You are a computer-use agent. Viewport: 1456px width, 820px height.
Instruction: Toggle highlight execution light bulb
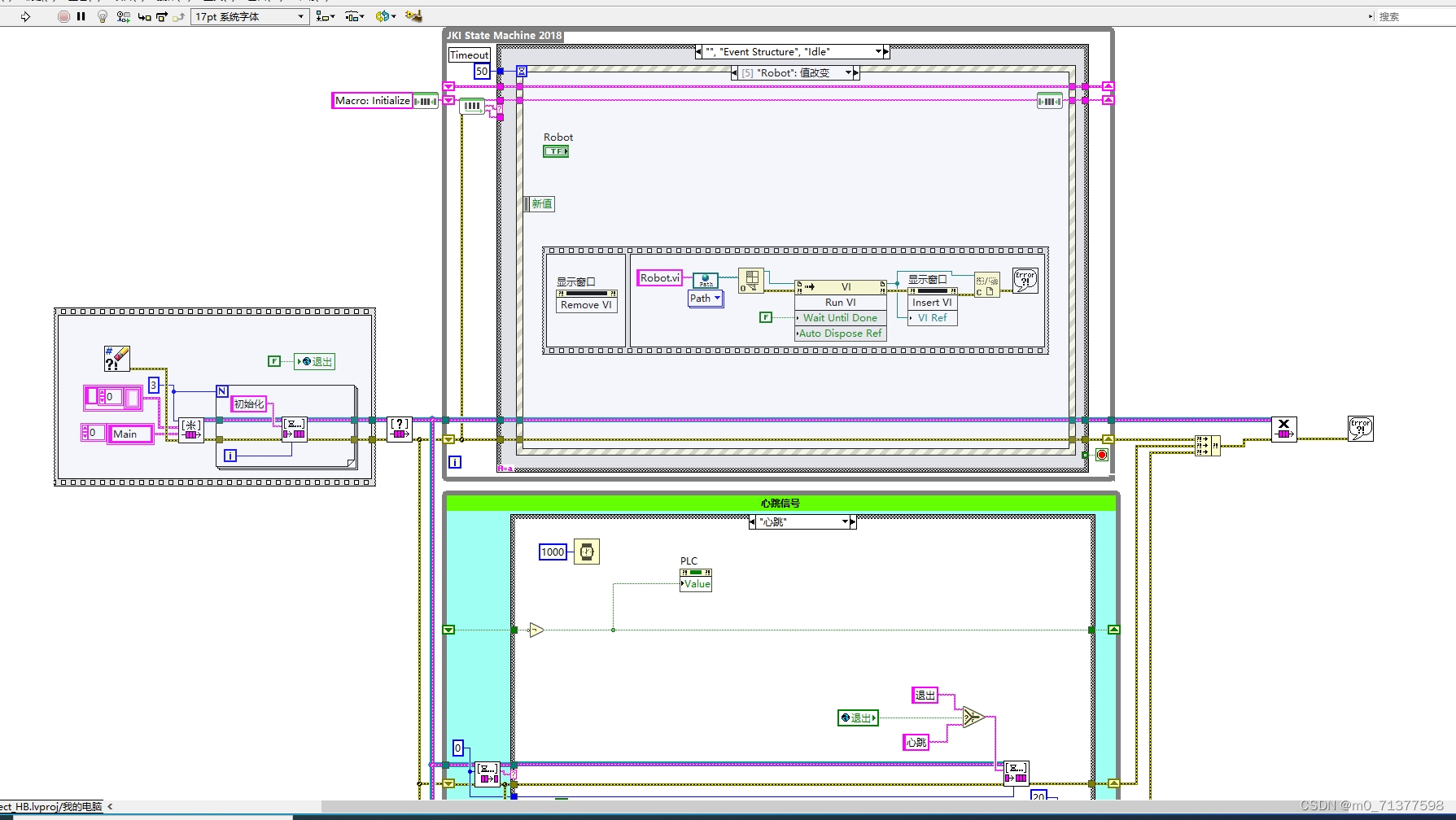[103, 16]
